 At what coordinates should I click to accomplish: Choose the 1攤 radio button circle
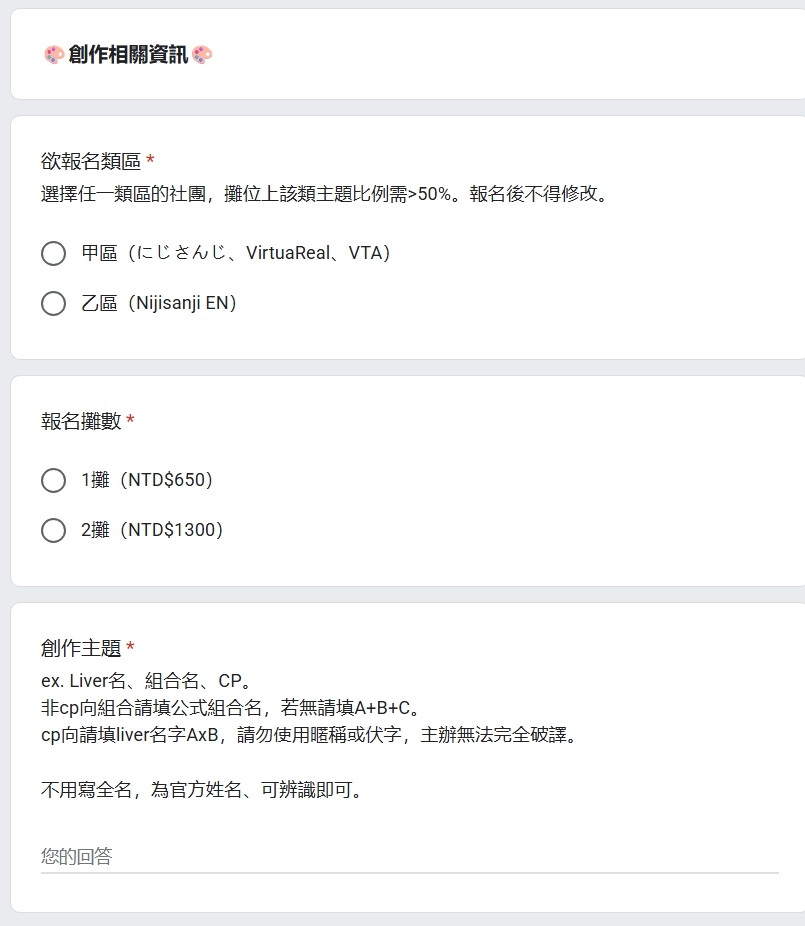pyautogui.click(x=54, y=480)
